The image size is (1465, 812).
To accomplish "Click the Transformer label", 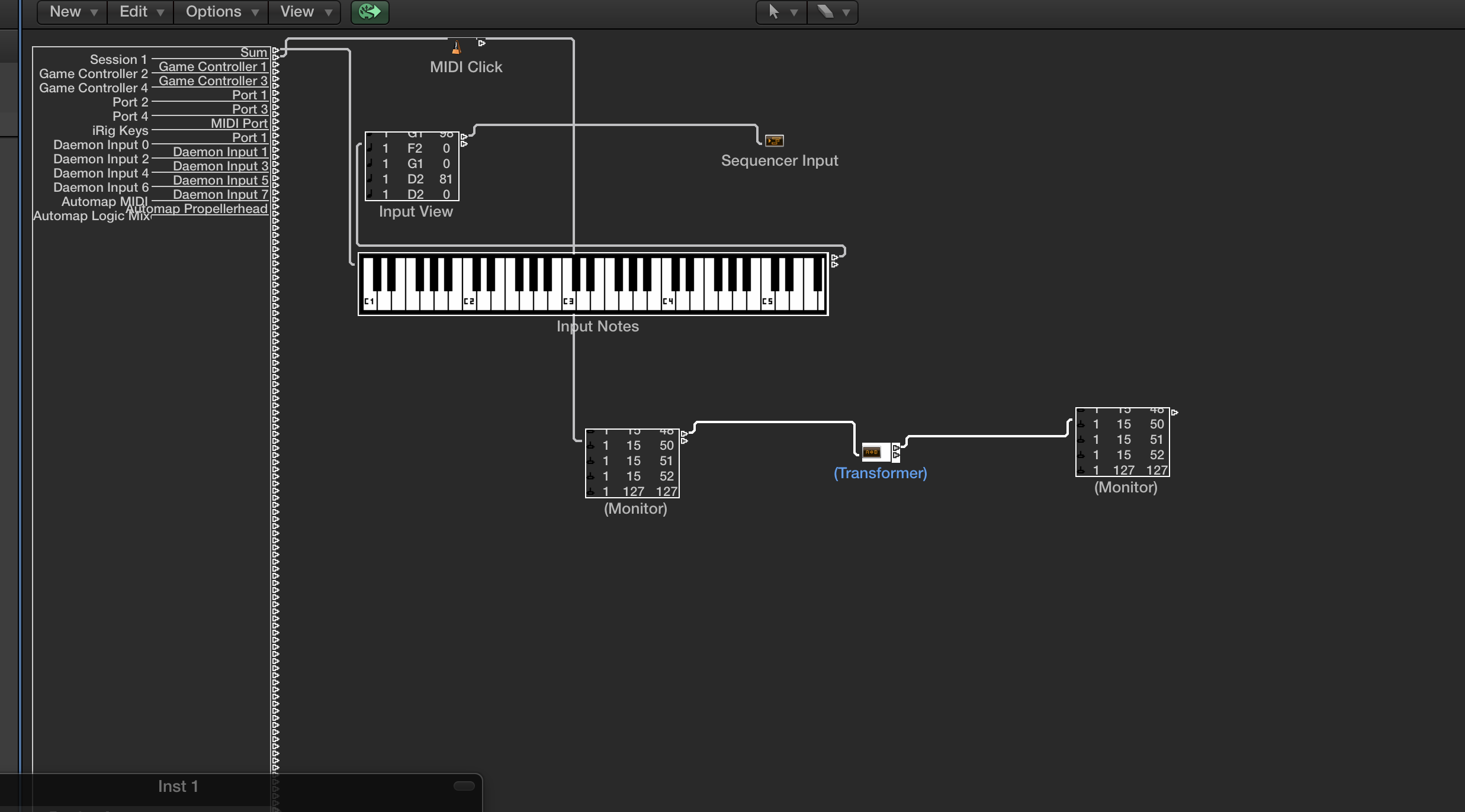I will pos(881,473).
